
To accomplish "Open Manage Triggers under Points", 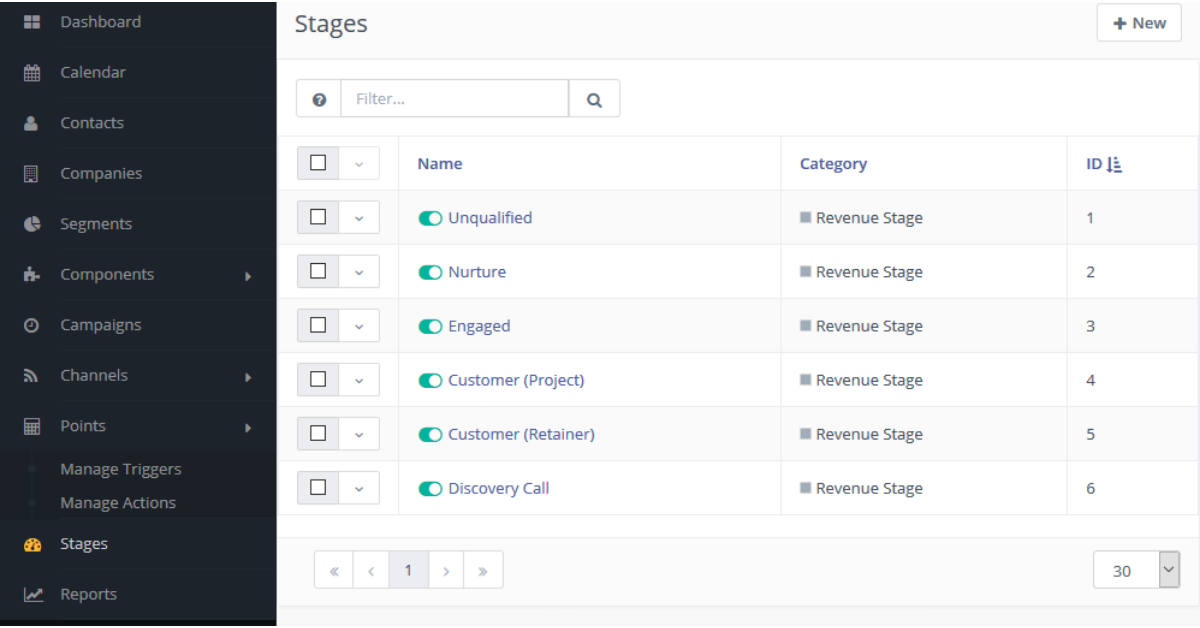I will pos(120,469).
